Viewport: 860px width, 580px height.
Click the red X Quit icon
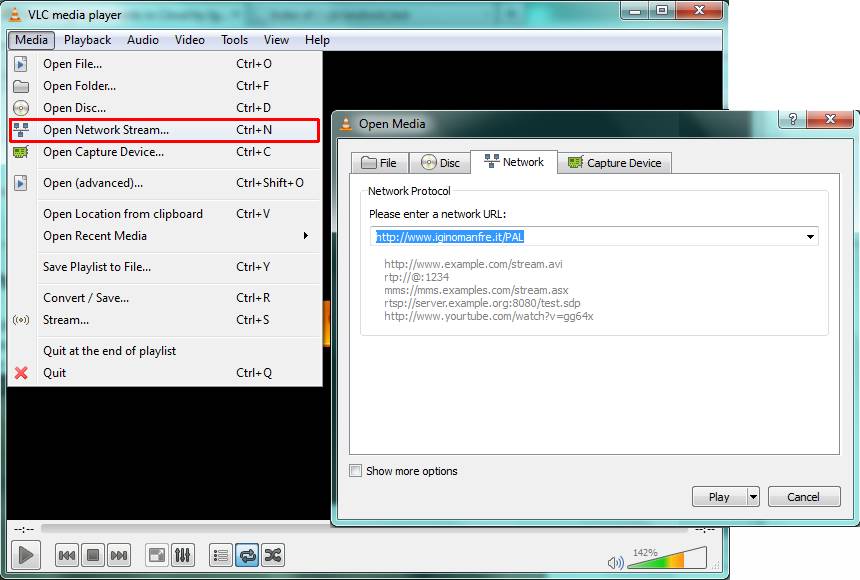(x=21, y=373)
